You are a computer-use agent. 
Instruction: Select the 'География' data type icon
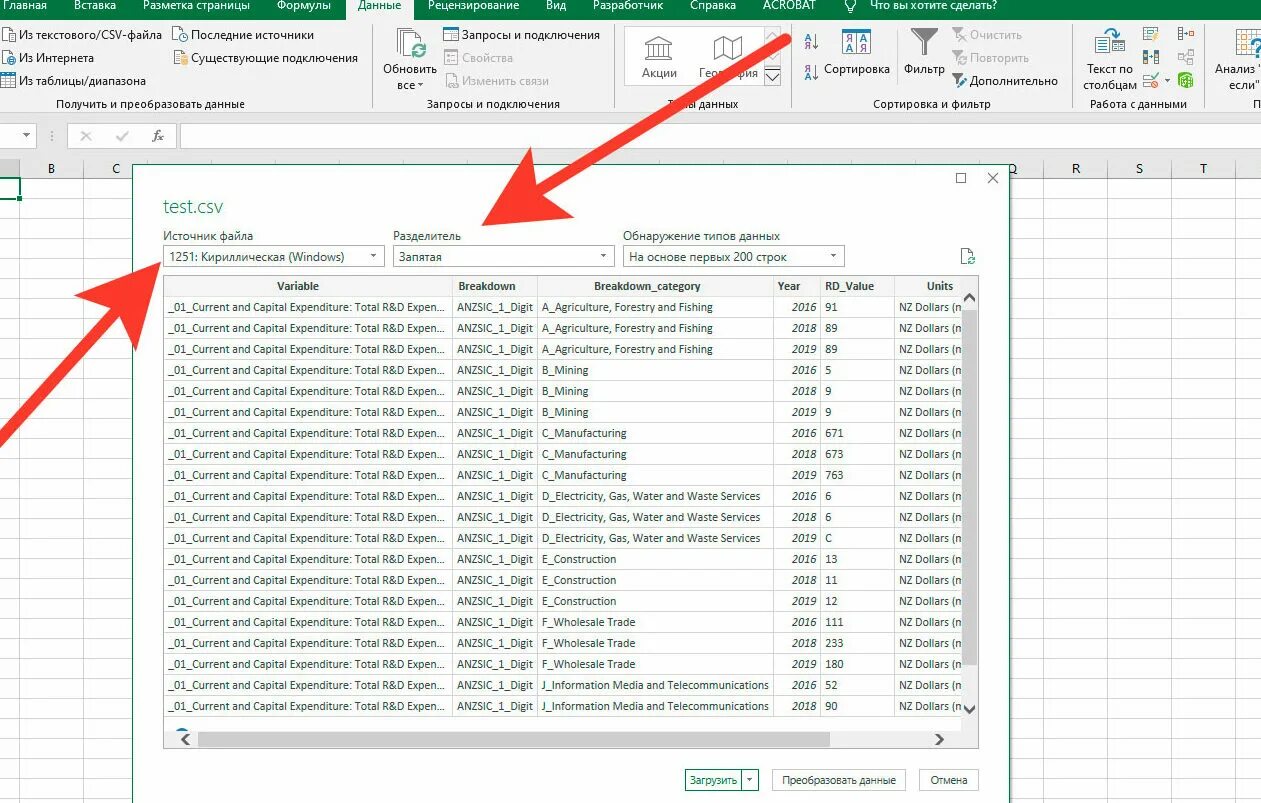click(727, 52)
